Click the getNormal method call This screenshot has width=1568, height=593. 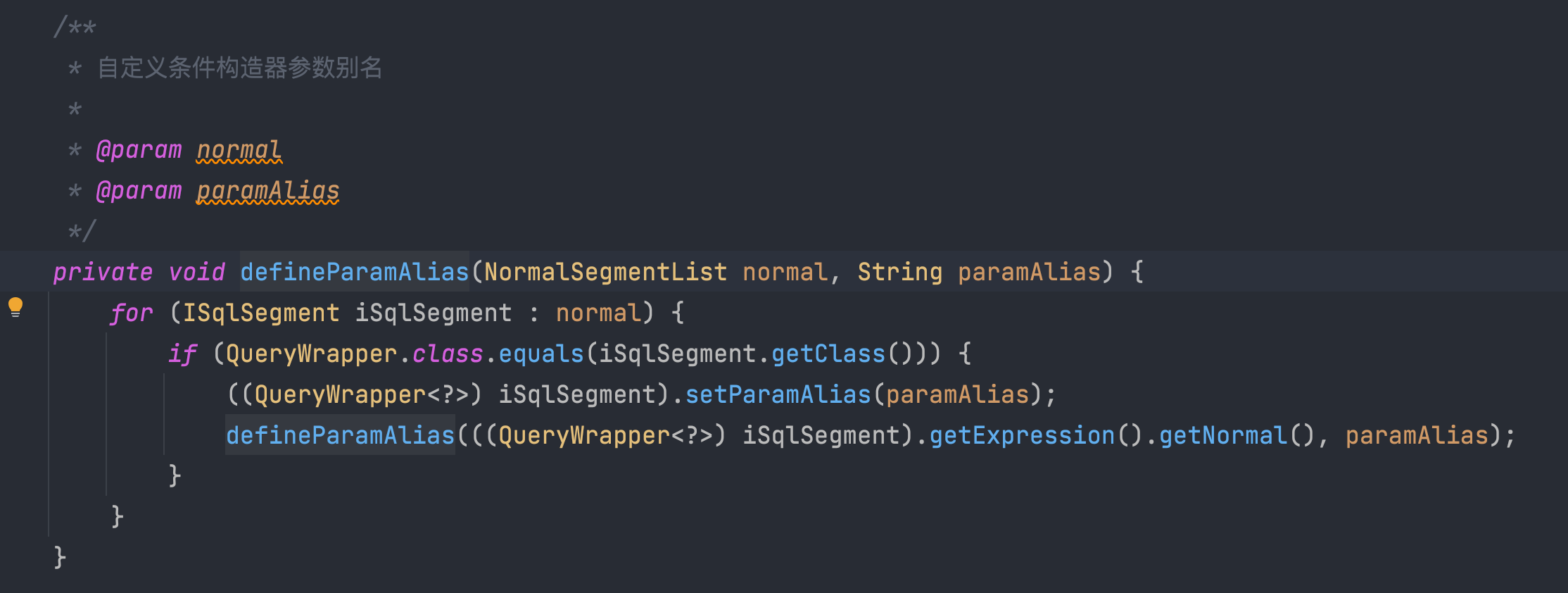[1222, 435]
